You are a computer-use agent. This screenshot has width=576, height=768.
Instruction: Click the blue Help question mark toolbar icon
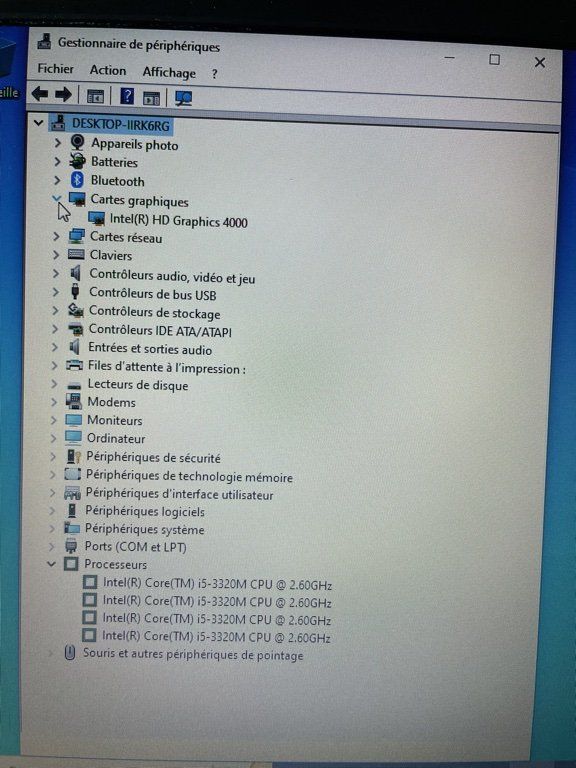tap(127, 96)
